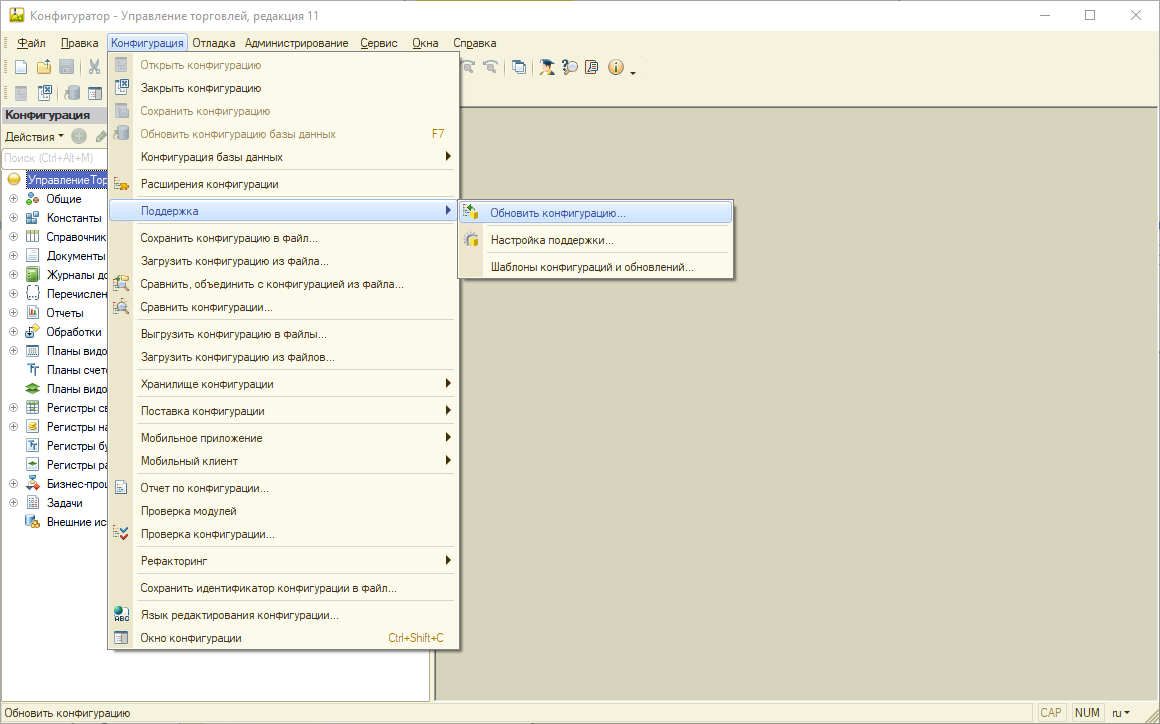Open the ru language dropdown in status bar

1120,713
